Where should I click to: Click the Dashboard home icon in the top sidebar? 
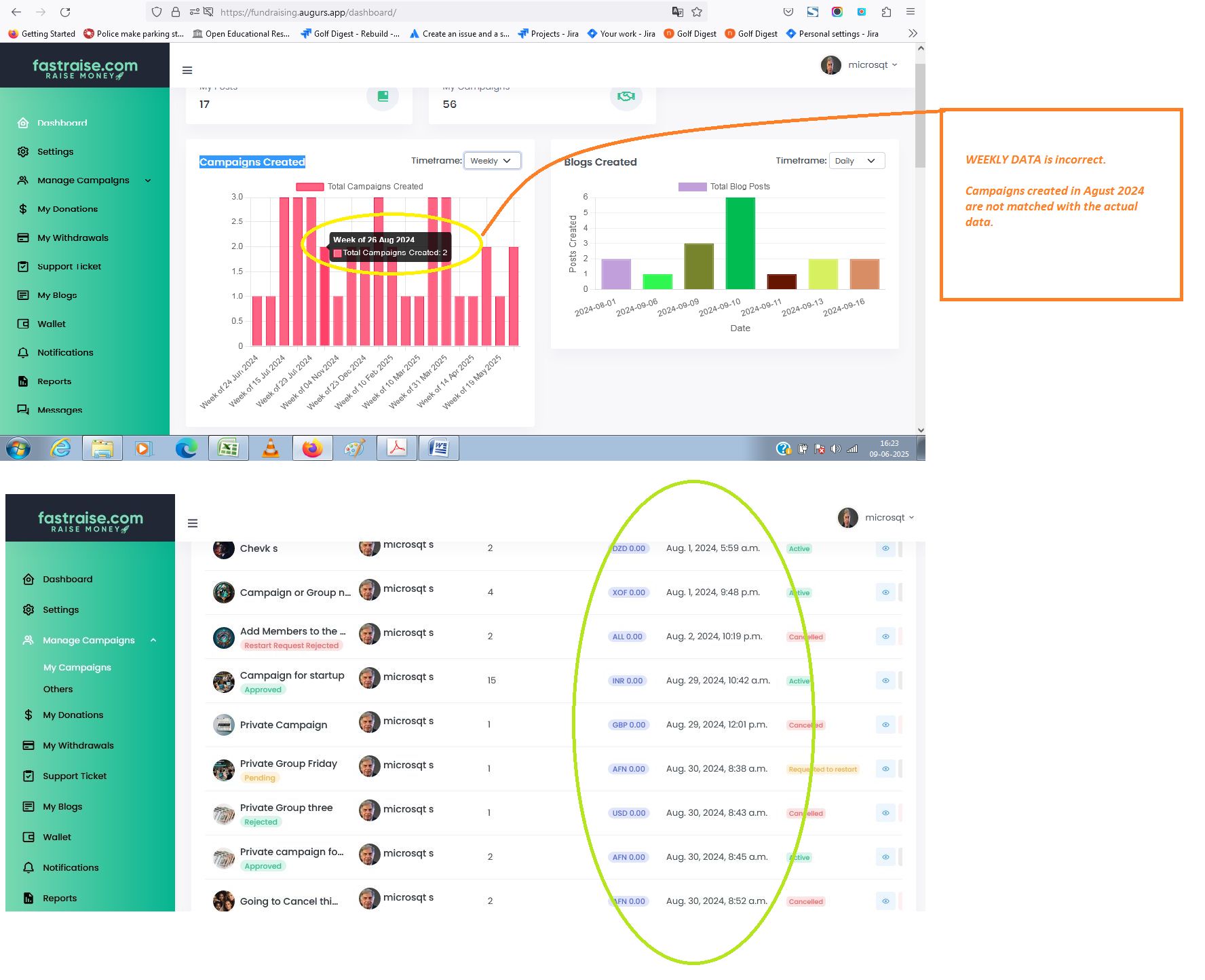coord(23,123)
